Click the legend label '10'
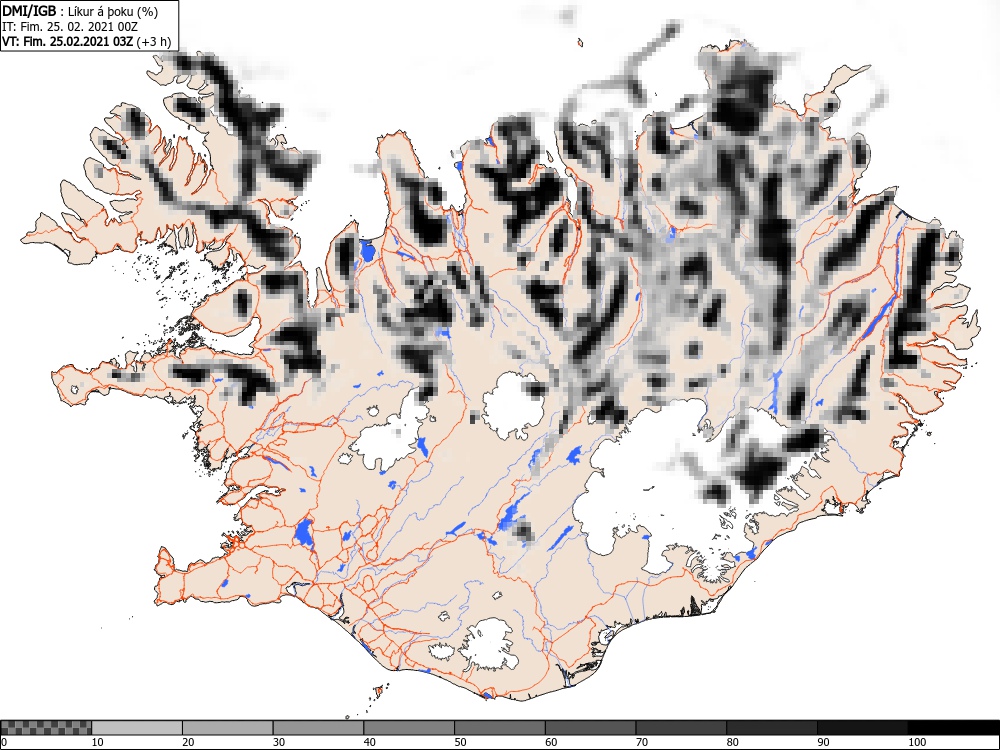The height and width of the screenshot is (750, 1000). pos(98,742)
